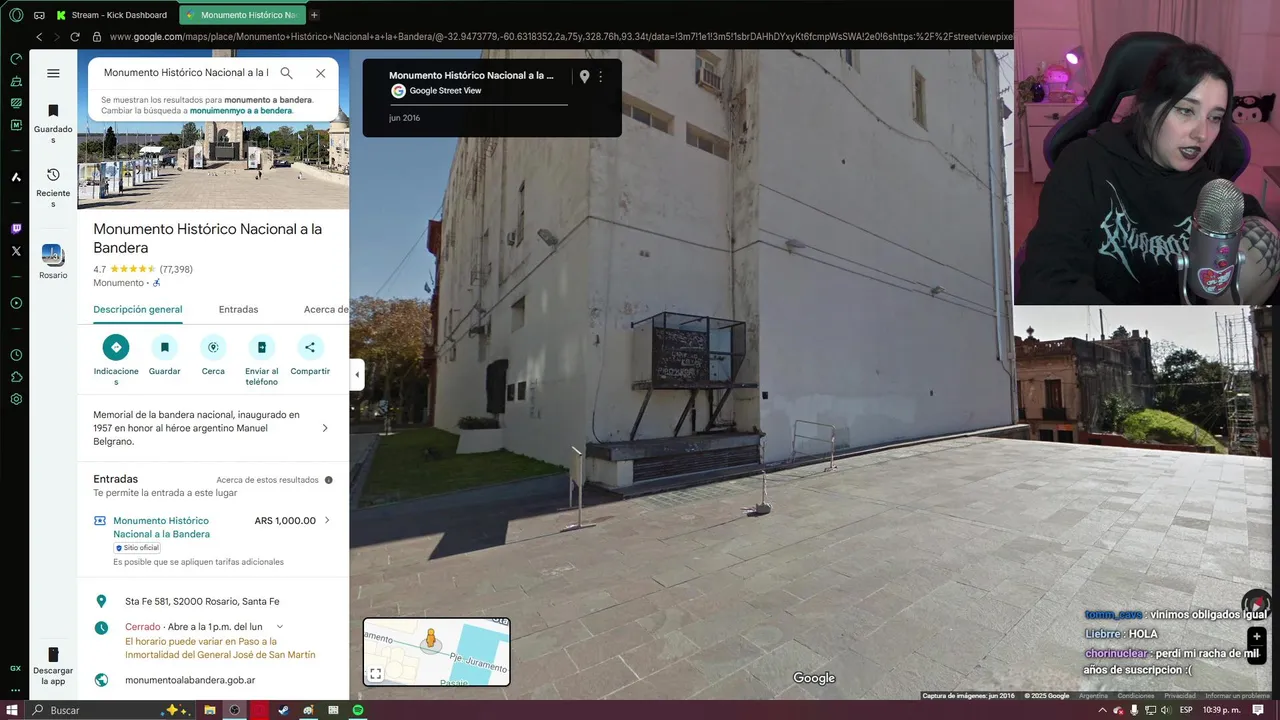Click Descargar la app button

53,667
